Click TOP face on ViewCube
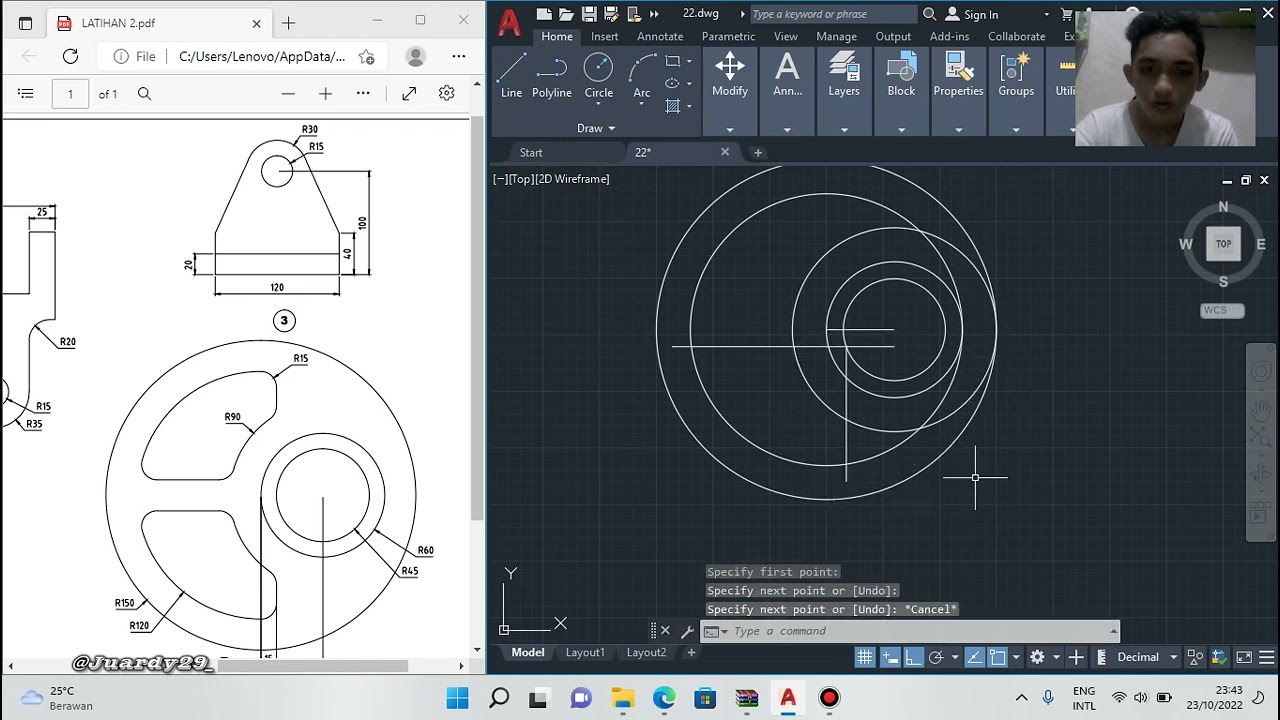Viewport: 1280px width, 720px height. pyautogui.click(x=1223, y=244)
